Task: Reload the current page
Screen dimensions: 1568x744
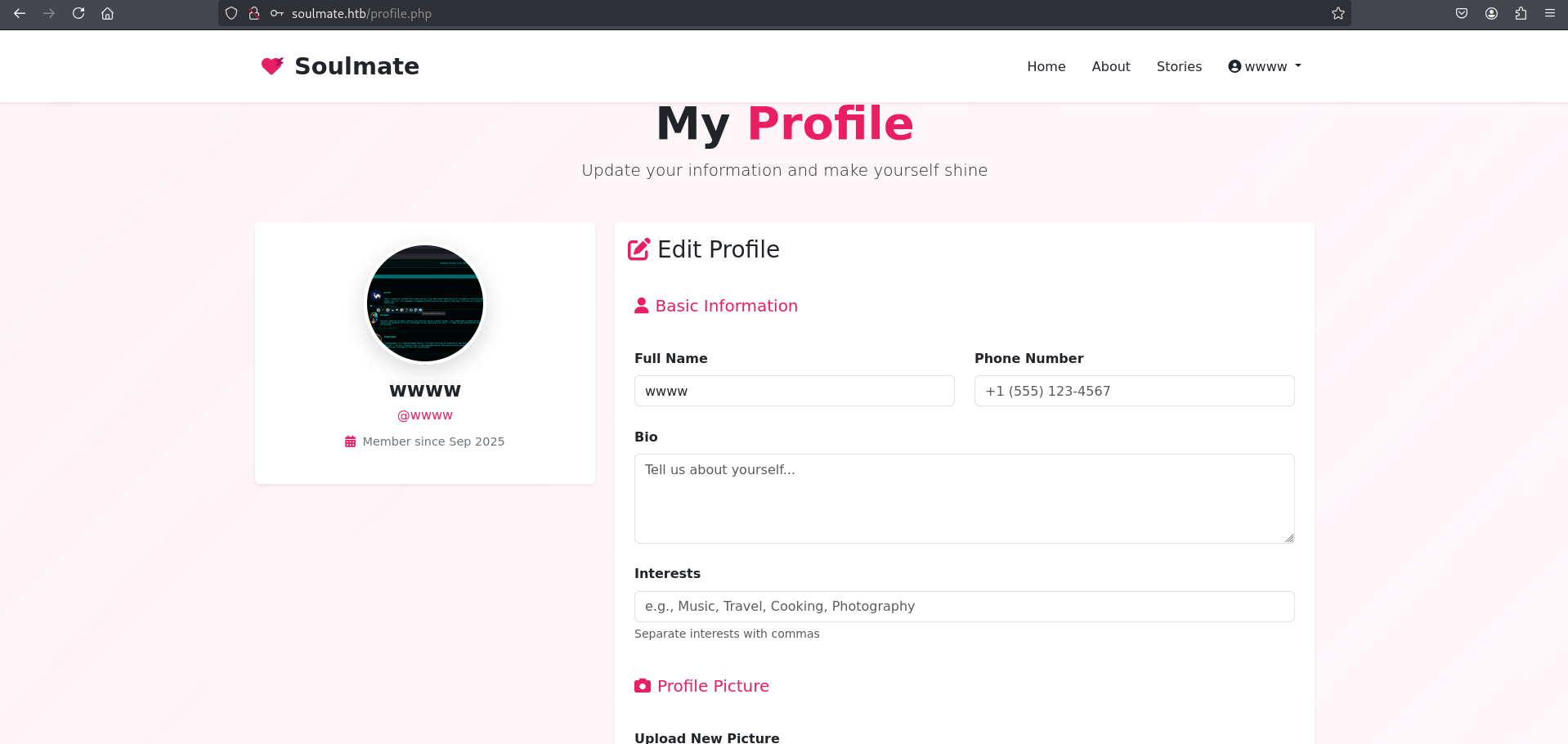Action: tap(78, 13)
